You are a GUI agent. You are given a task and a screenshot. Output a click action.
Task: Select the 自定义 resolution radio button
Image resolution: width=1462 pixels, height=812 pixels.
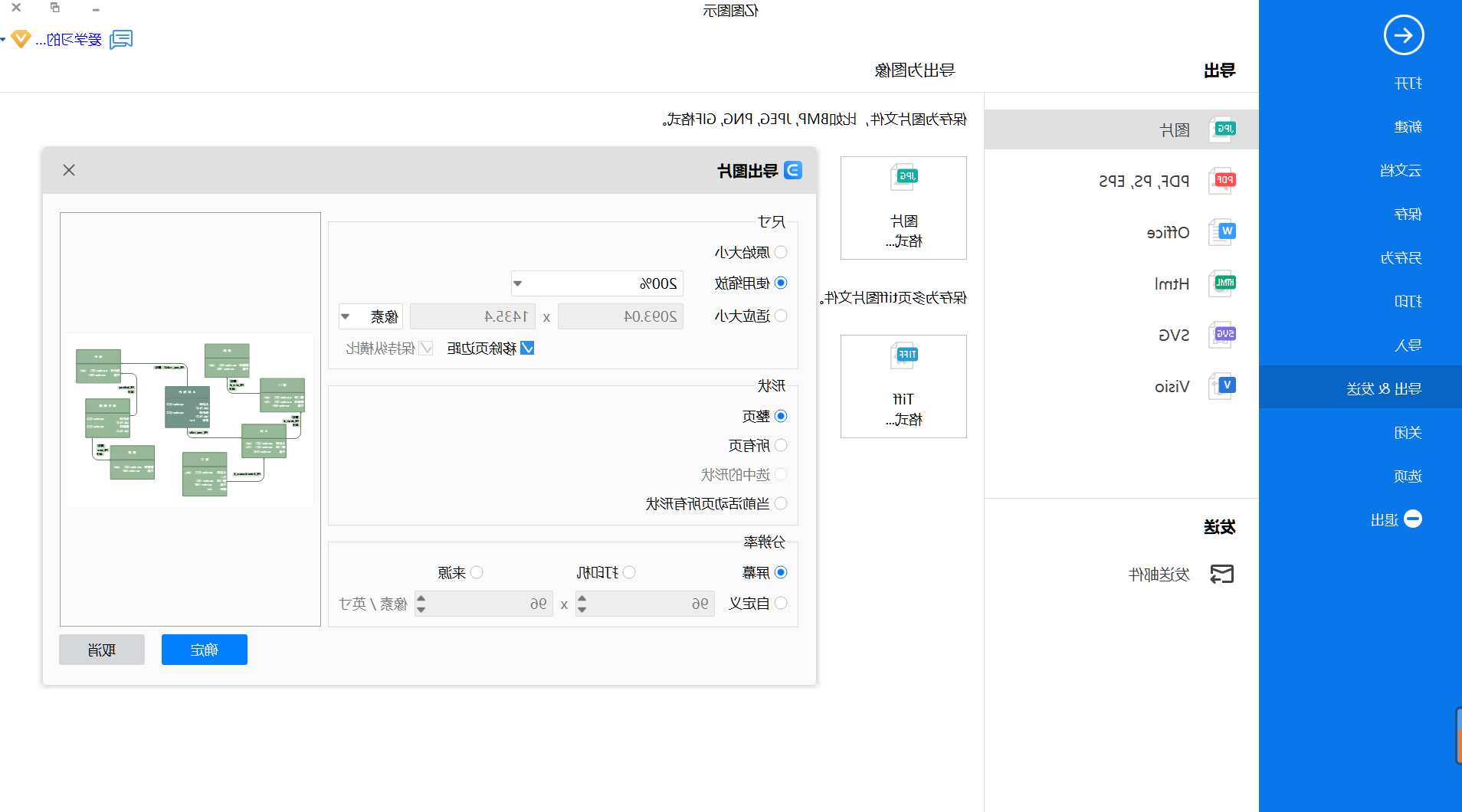click(x=781, y=603)
